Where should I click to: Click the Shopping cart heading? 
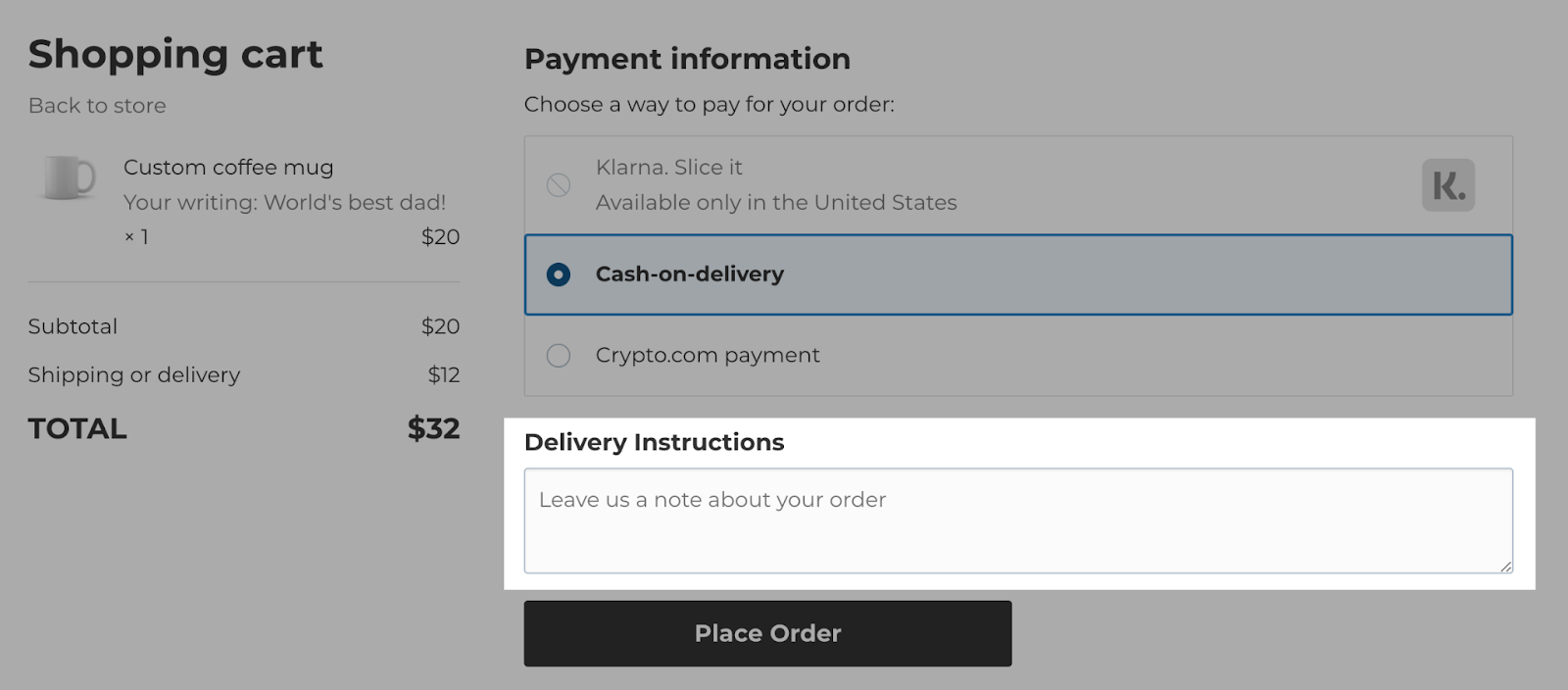pos(175,54)
